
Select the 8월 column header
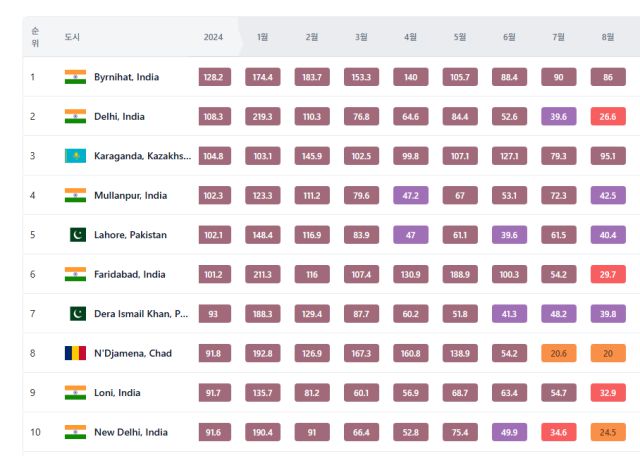click(x=608, y=37)
